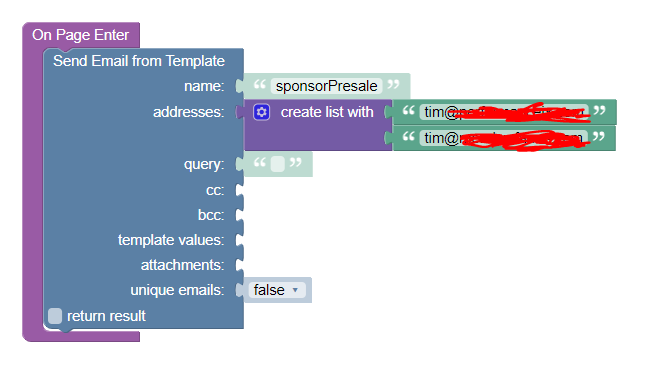The width and height of the screenshot is (649, 367).
Task: Toggle the return result checkbox
Action: (x=55, y=316)
